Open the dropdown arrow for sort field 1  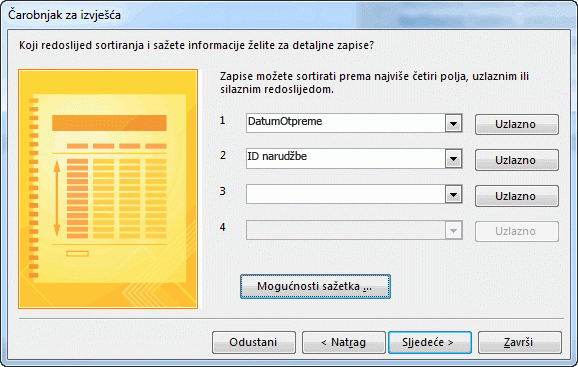tap(453, 123)
